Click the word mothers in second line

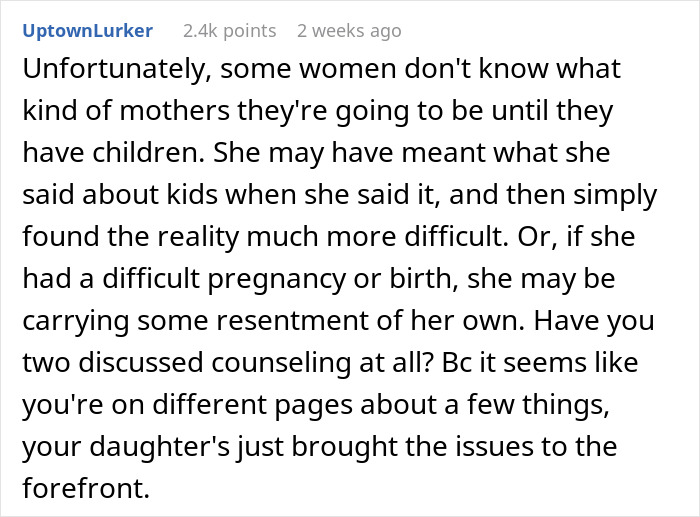click(x=175, y=110)
